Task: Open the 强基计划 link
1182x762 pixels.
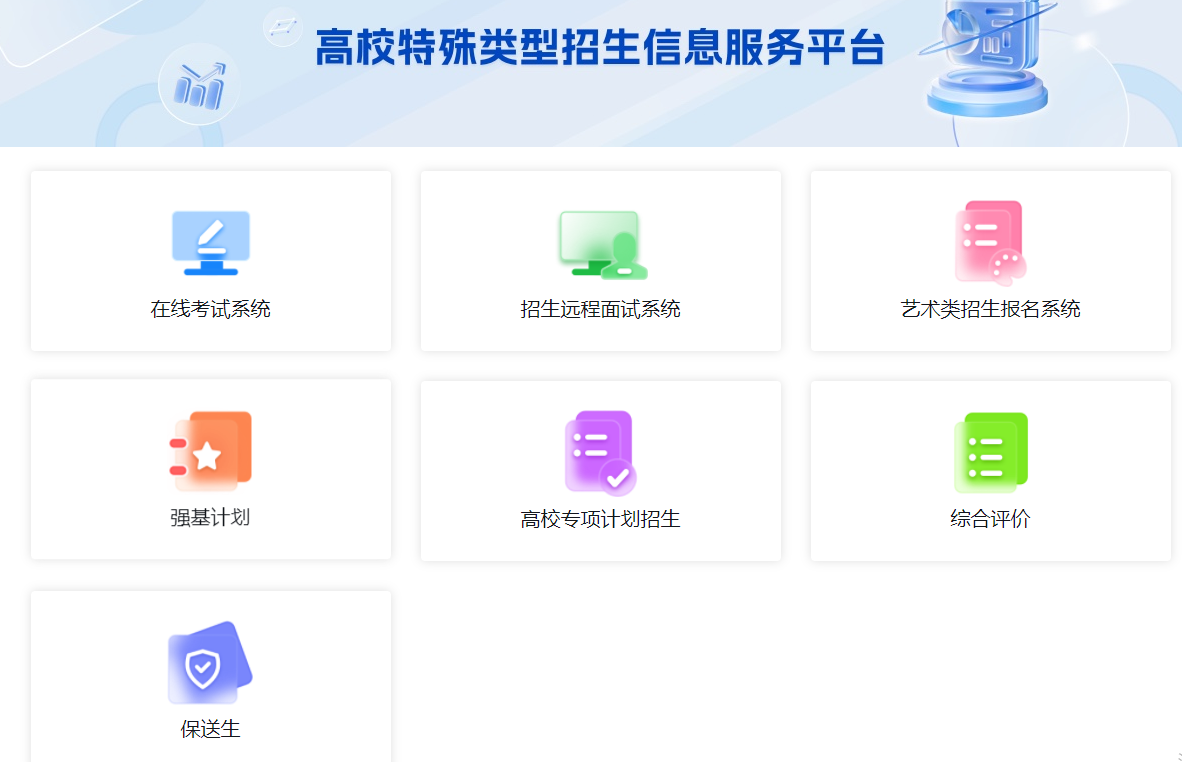Action: 210,518
